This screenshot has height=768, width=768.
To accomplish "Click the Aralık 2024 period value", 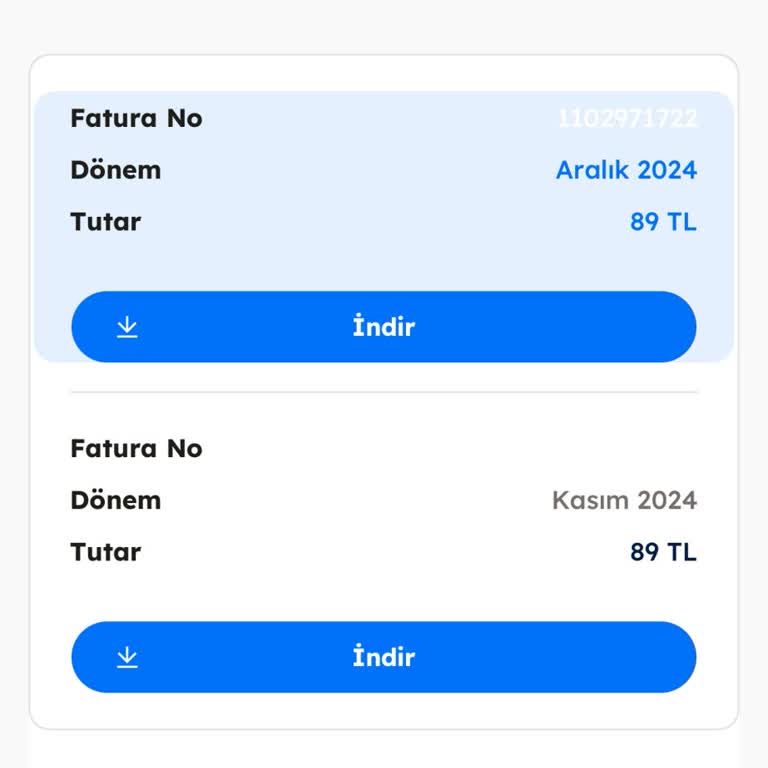I will (x=626, y=170).
